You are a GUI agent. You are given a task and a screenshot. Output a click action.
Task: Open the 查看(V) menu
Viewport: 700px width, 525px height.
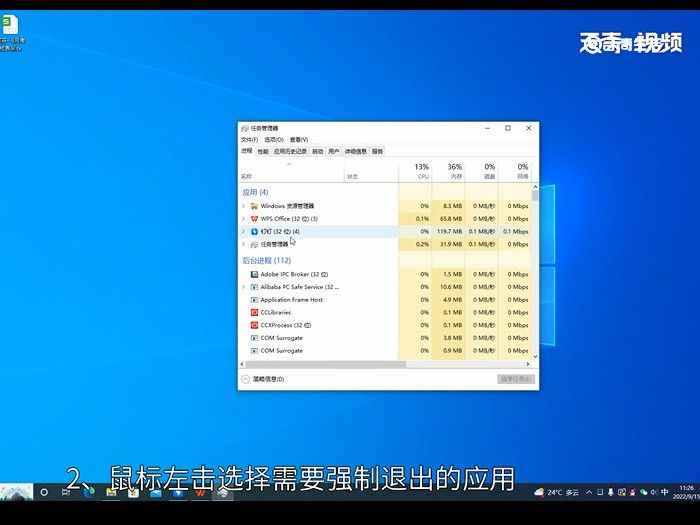[x=299, y=140]
